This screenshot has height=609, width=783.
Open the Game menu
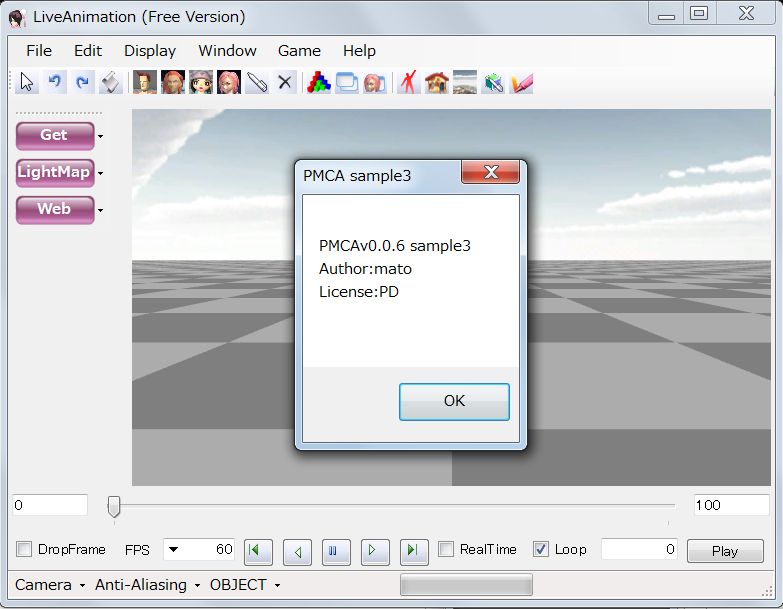click(299, 50)
